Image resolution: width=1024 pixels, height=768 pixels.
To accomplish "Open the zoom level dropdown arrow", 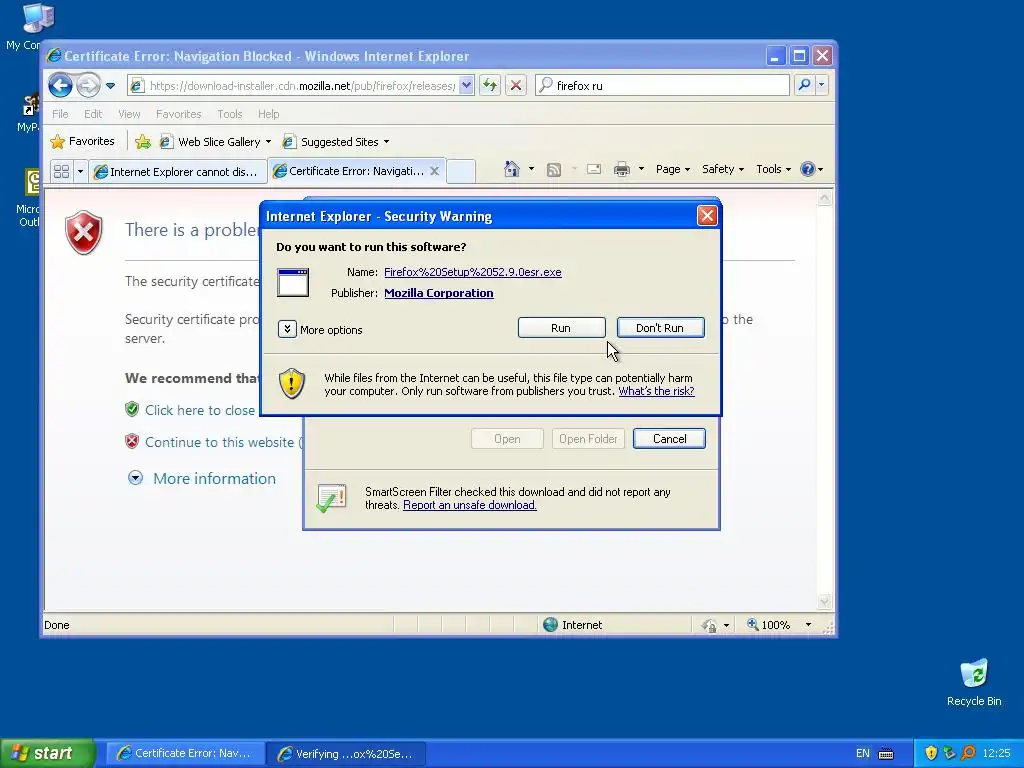I will [808, 625].
